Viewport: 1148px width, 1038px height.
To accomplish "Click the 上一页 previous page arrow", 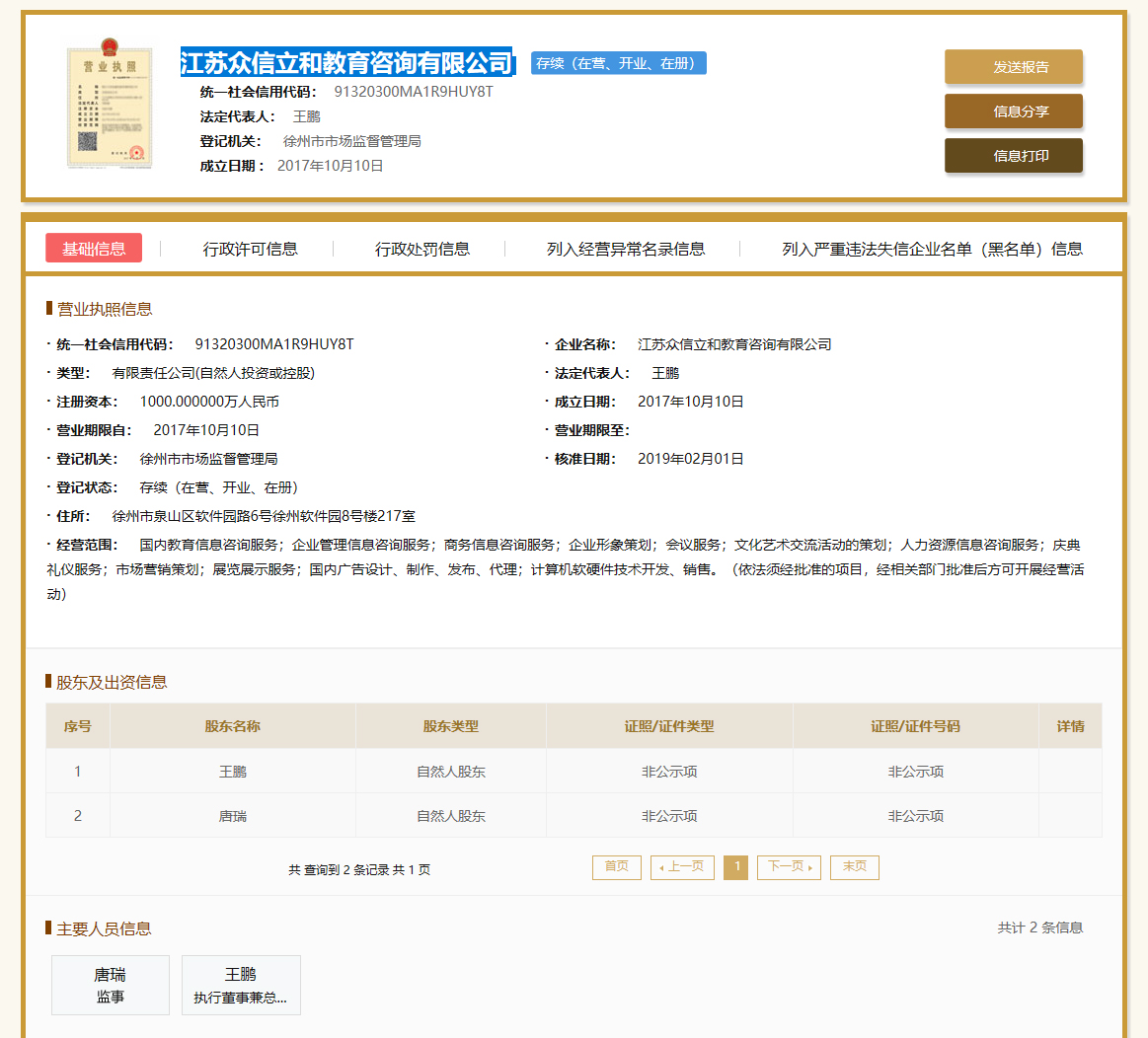I will click(681, 867).
